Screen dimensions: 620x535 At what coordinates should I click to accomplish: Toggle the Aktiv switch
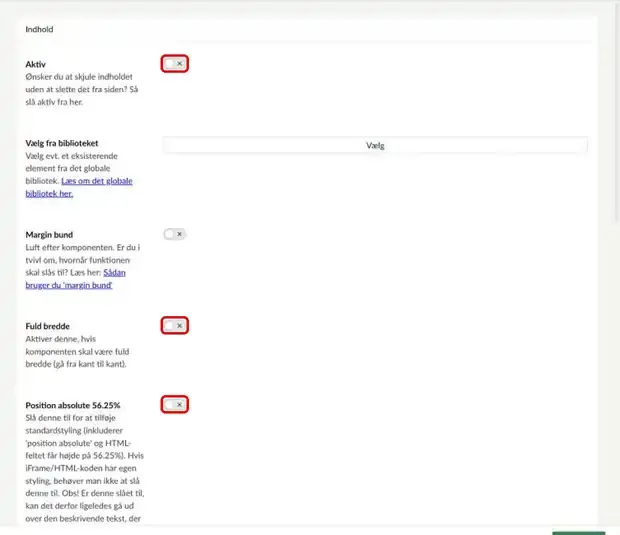tap(174, 64)
